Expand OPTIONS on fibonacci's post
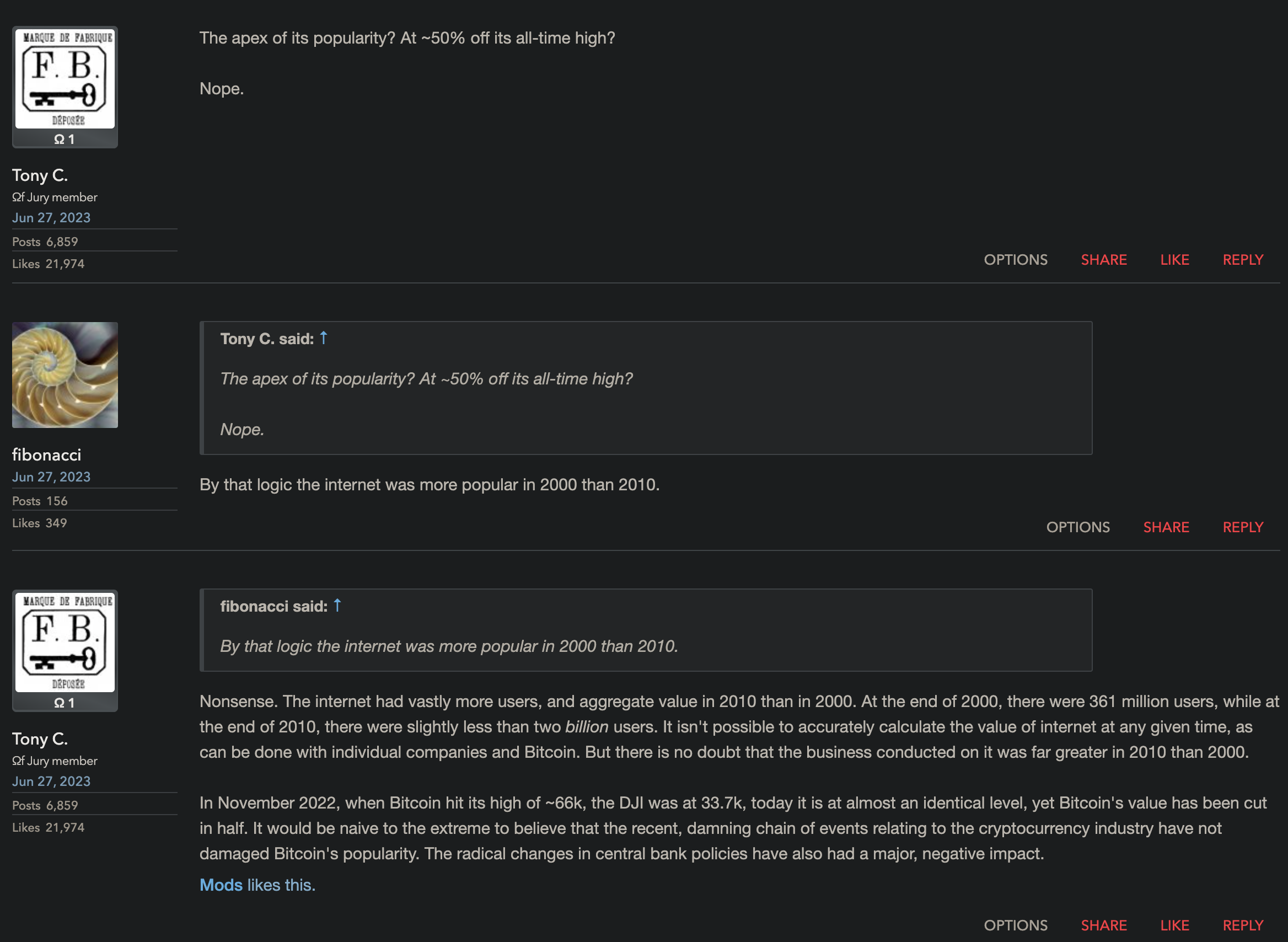The height and width of the screenshot is (942, 1288). click(1077, 527)
